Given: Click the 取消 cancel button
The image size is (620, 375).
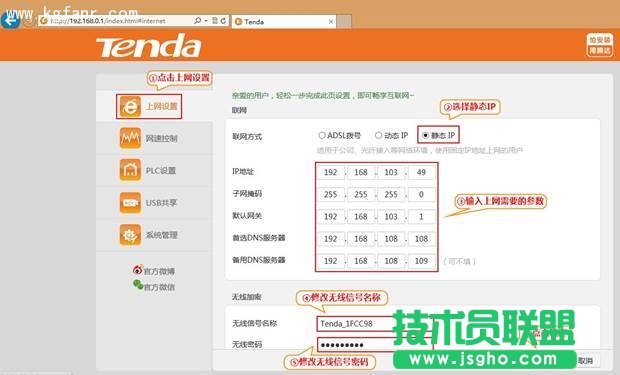Looking at the screenshot, I should pyautogui.click(x=585, y=360).
